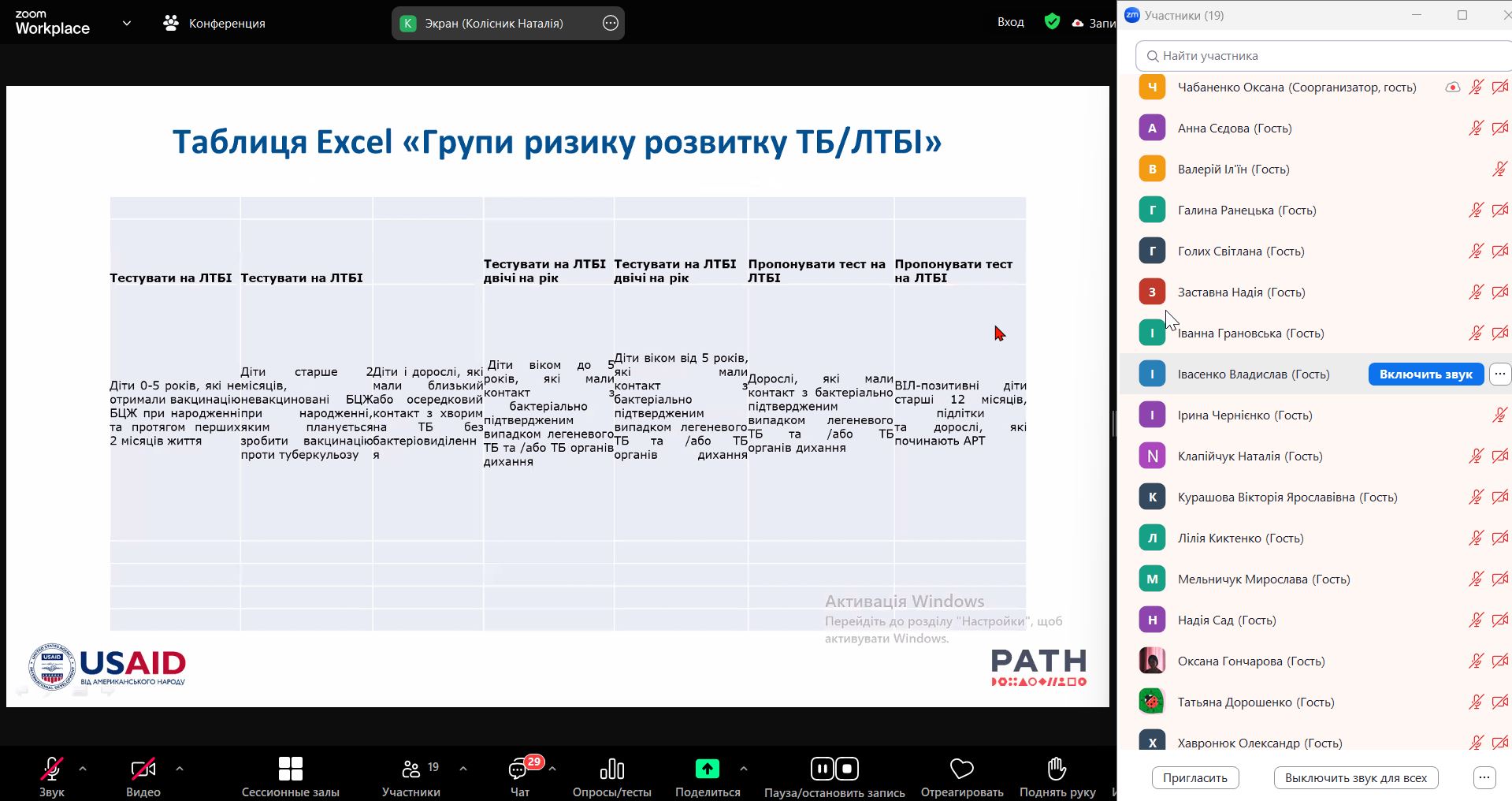
Task: Raise hand with Поднять руку icon
Action: tap(1057, 769)
